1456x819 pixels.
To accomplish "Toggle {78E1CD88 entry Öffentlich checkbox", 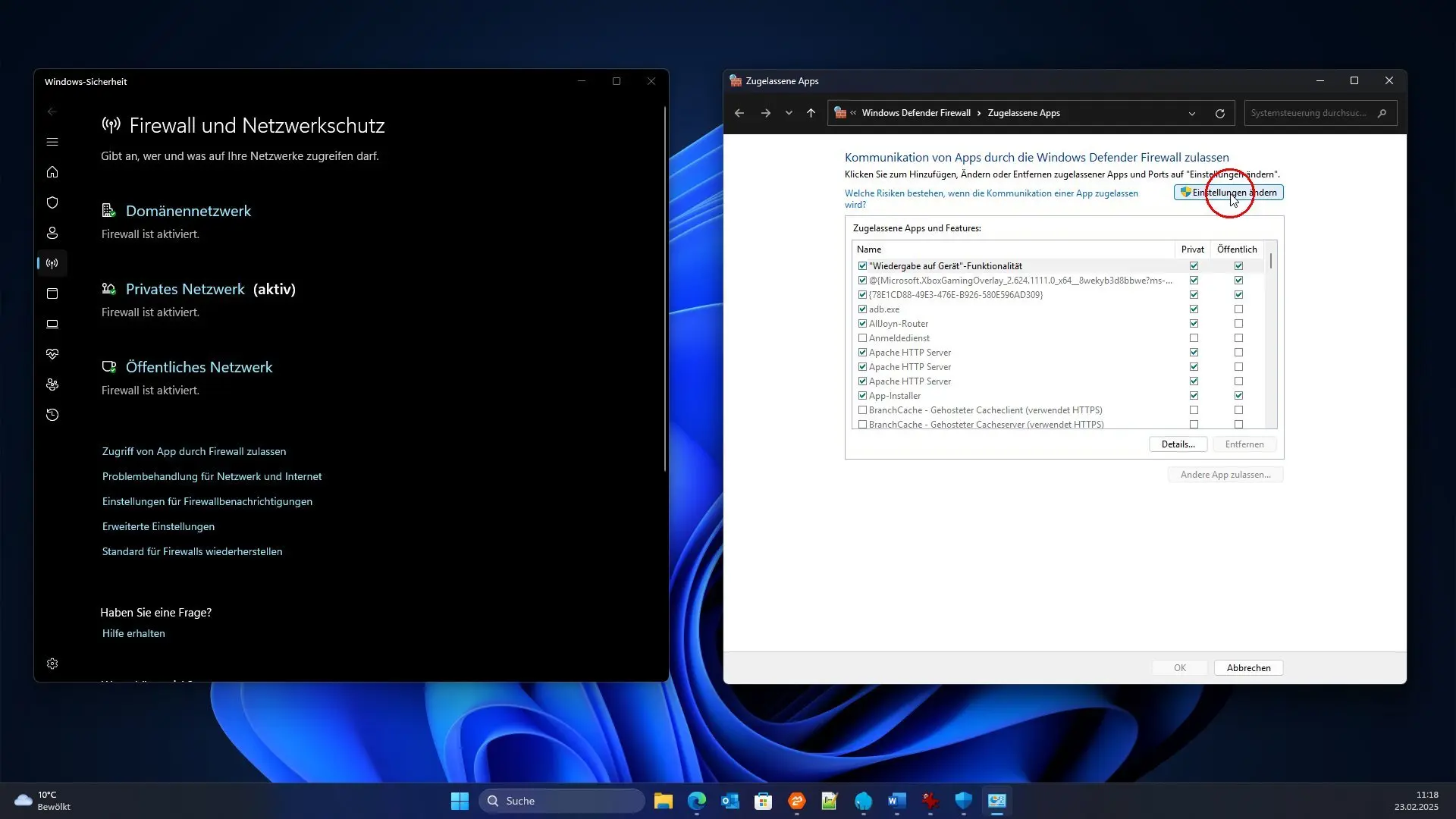I will tap(1238, 295).
